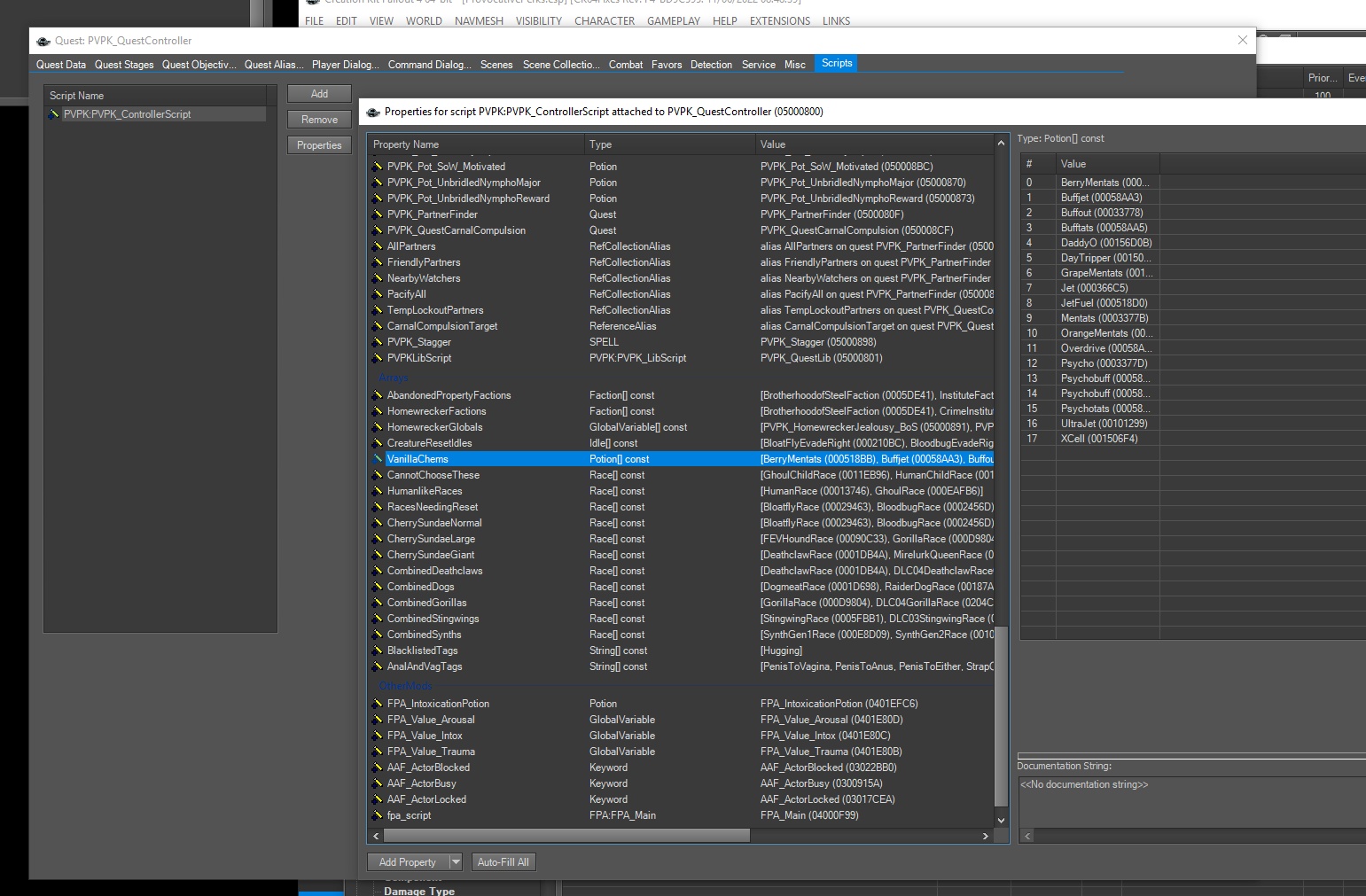Viewport: 1366px width, 896px height.
Task: Click the icon beside AAF_ActorBusy
Action: pos(377,783)
